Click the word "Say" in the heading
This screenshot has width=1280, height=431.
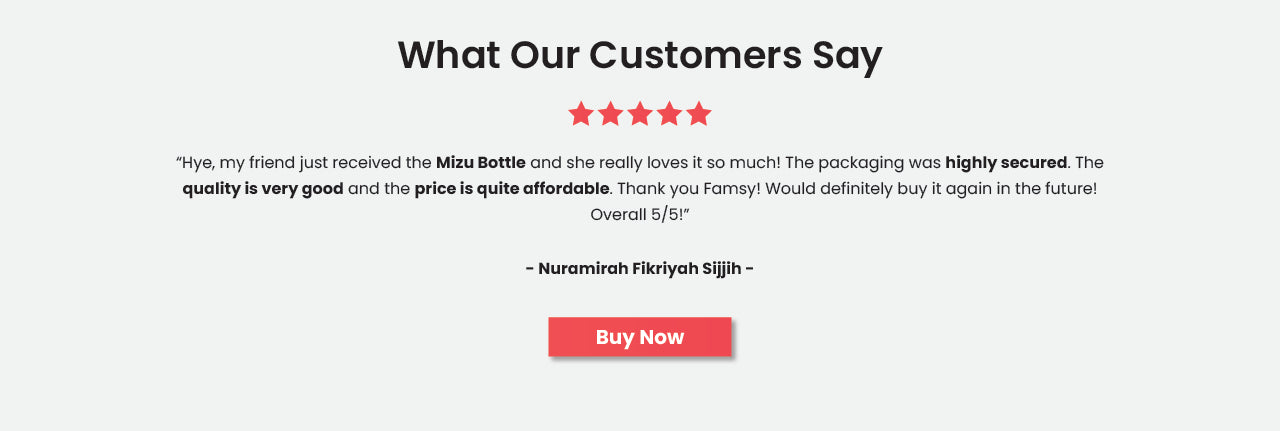point(847,55)
